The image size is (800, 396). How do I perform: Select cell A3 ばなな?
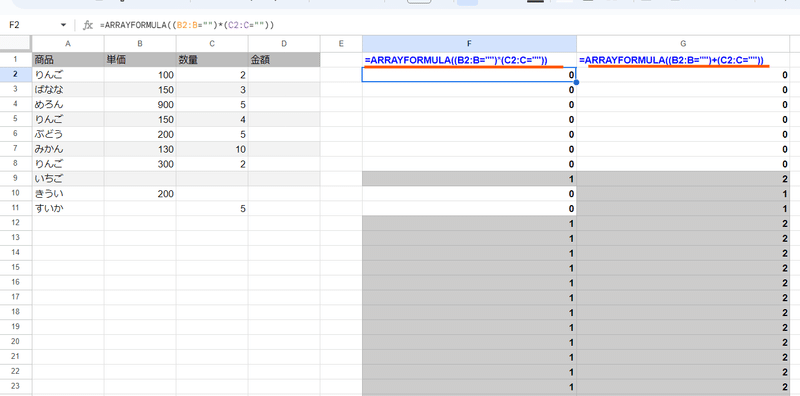(x=68, y=89)
